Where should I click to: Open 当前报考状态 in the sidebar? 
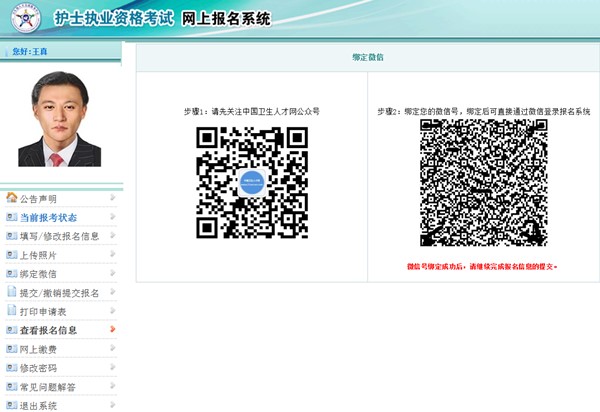[x=48, y=218]
